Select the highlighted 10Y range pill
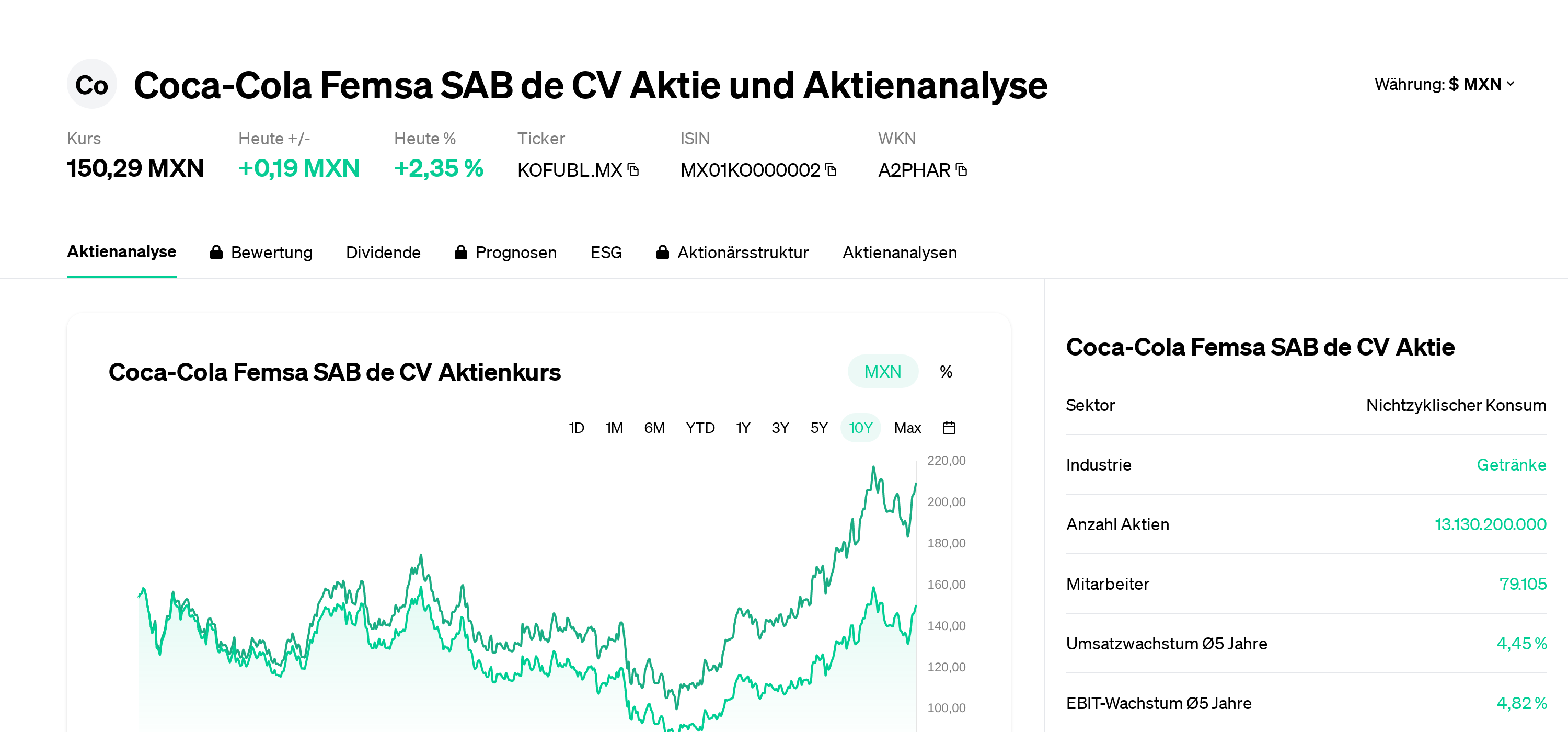The image size is (1568, 732). pos(861,428)
